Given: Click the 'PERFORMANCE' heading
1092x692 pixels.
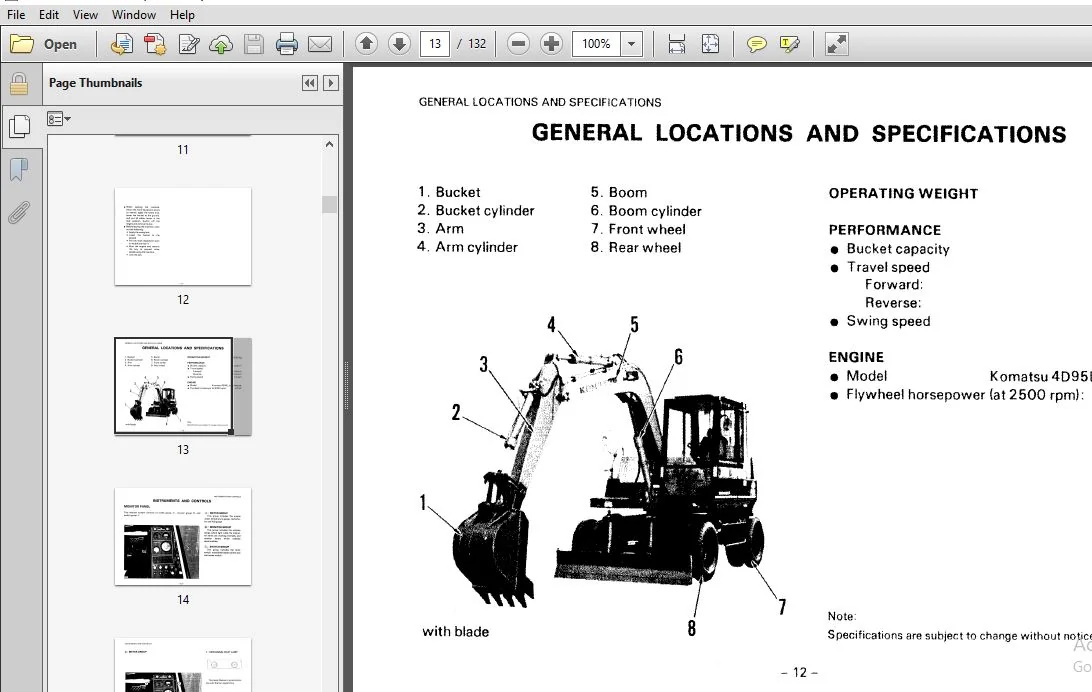Looking at the screenshot, I should coord(884,230).
